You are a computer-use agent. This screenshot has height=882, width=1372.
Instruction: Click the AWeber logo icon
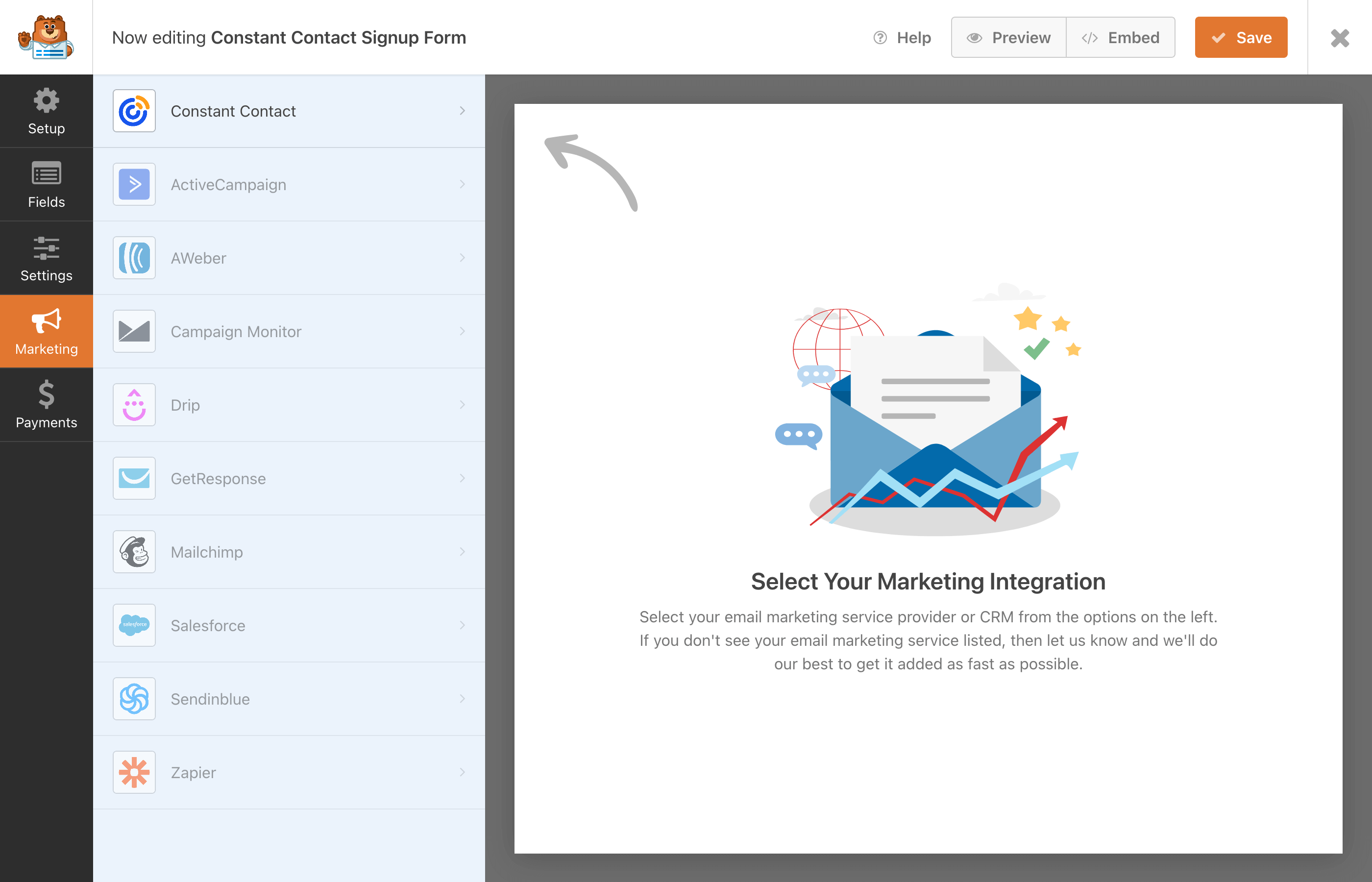[134, 258]
